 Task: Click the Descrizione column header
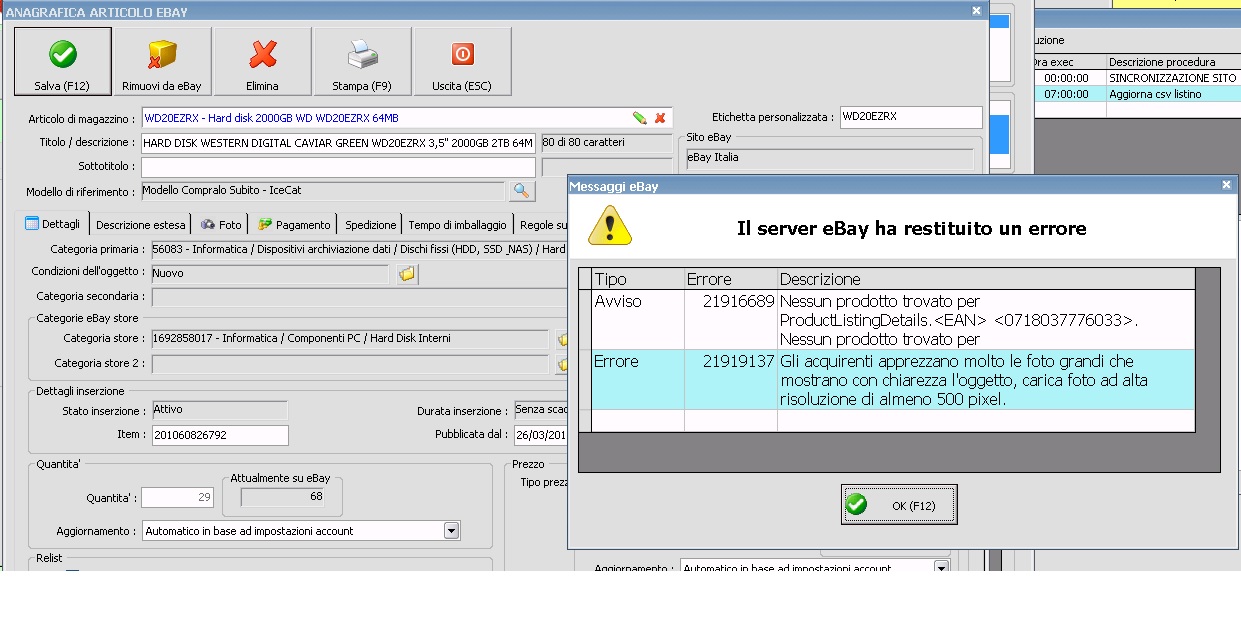[x=986, y=279]
